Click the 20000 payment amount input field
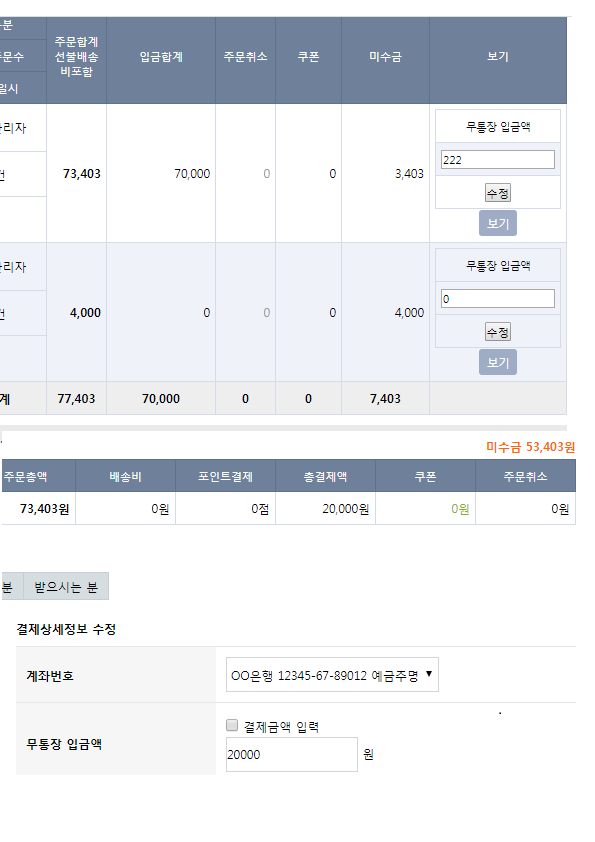 [x=292, y=754]
